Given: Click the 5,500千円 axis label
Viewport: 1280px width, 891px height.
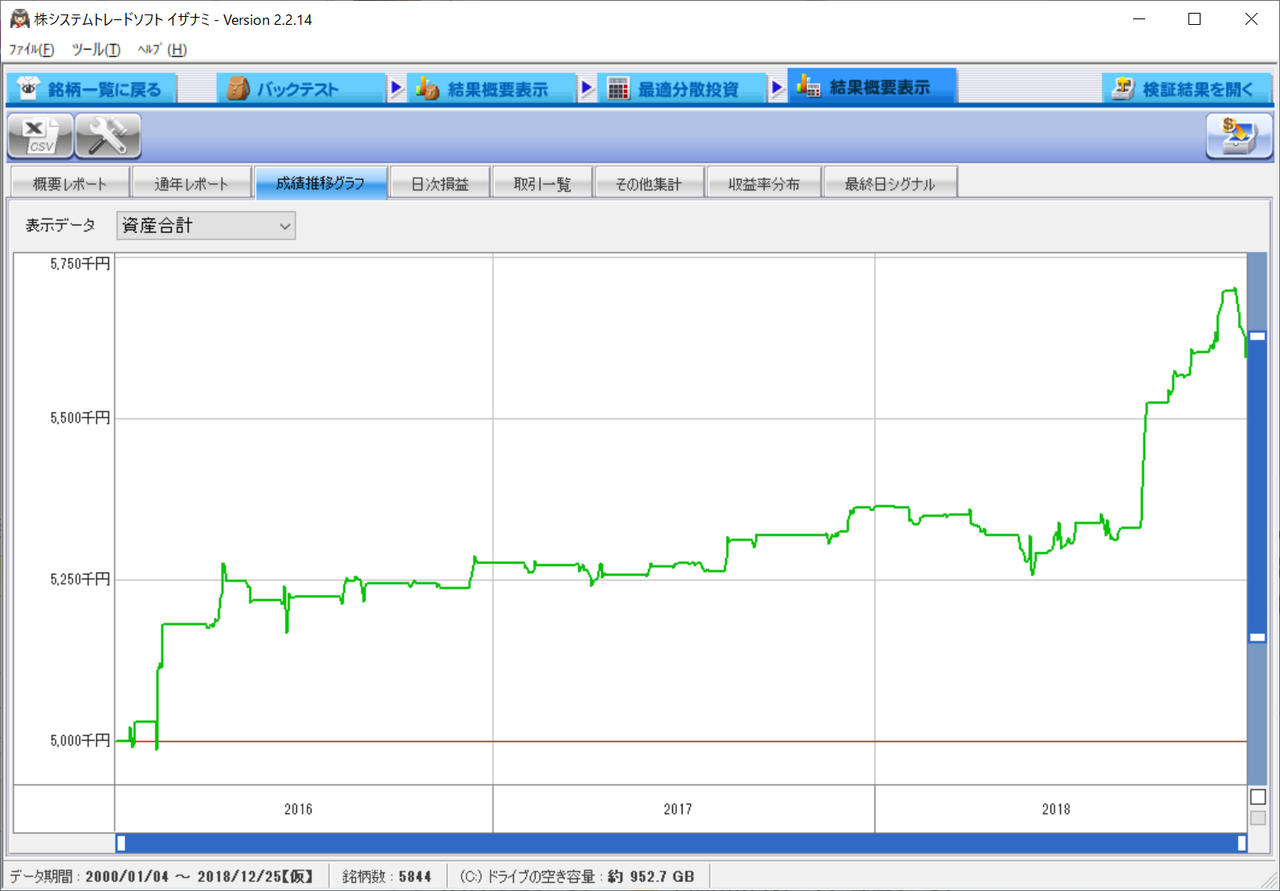Looking at the screenshot, I should pyautogui.click(x=80, y=418).
